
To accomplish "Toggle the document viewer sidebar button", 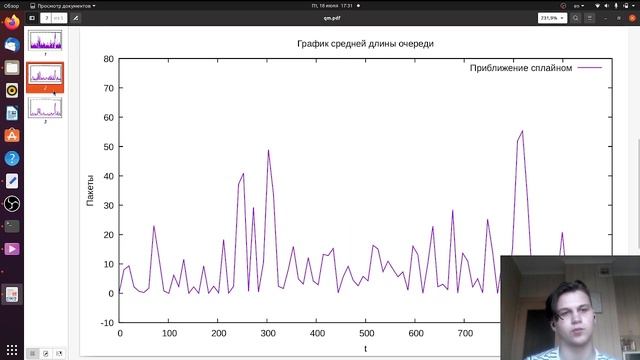I will pos(32,18).
